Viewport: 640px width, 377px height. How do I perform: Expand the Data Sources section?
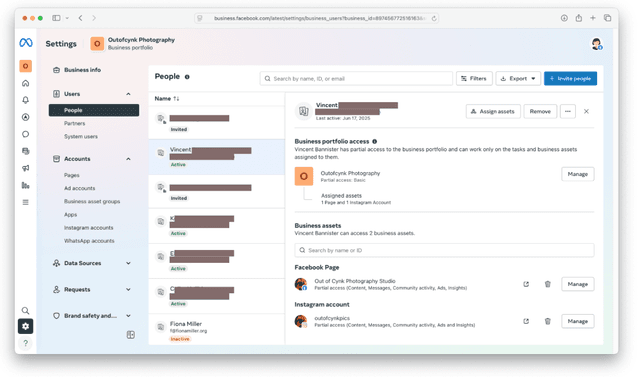pos(128,264)
